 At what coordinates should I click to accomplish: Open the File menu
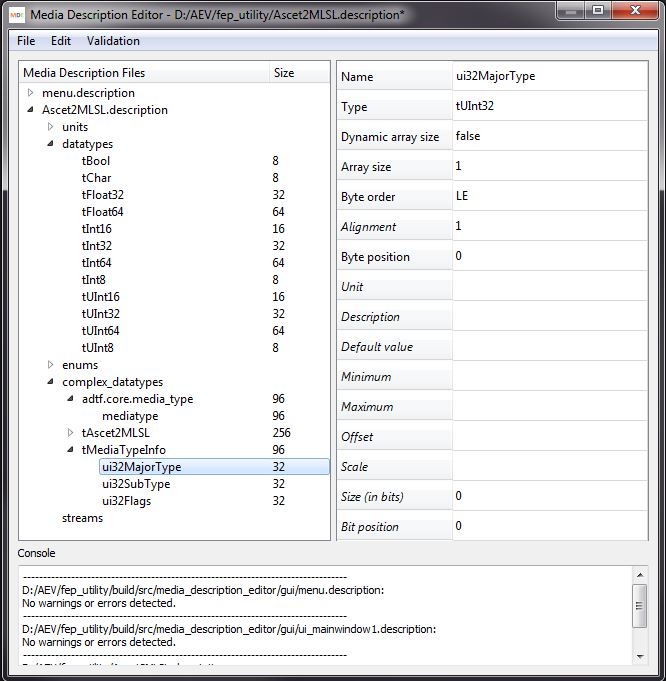(x=26, y=41)
